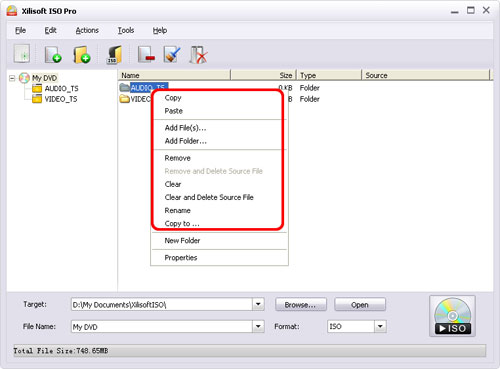The image size is (500, 369).
Task: Click the Total File Size progress bar
Action: [x=250, y=351]
